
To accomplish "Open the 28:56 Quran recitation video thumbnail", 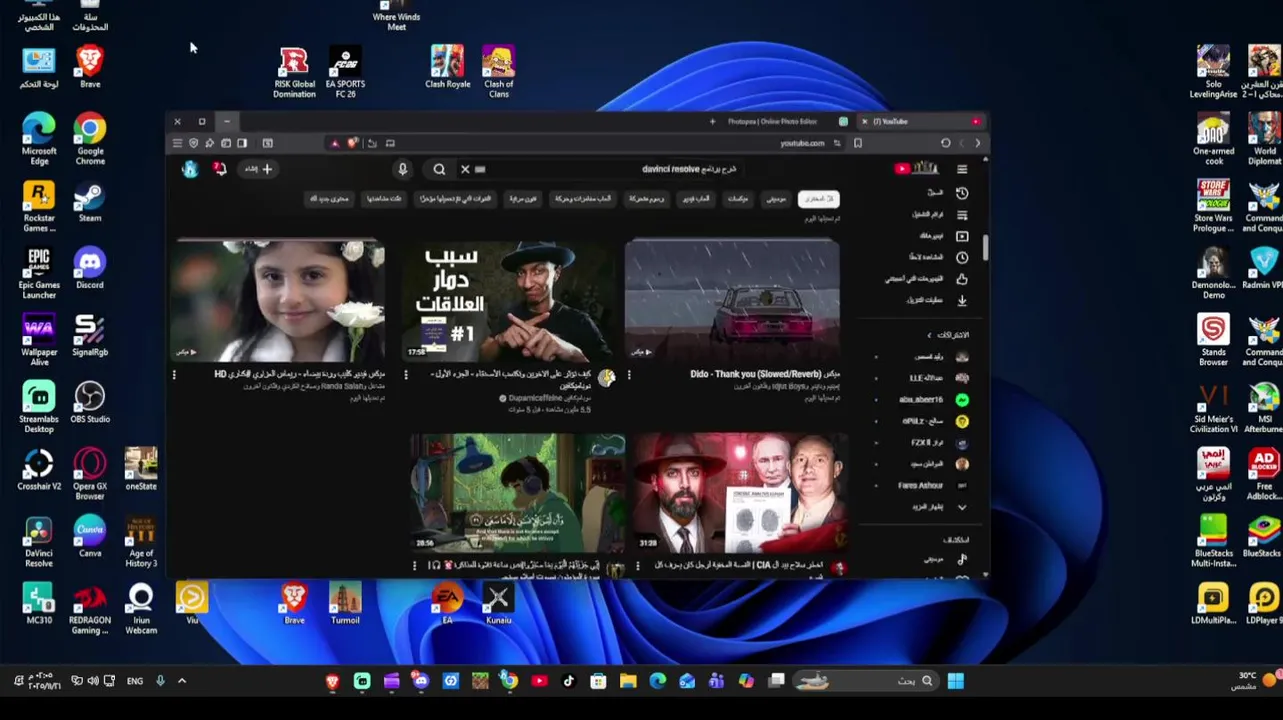I will tap(518, 492).
